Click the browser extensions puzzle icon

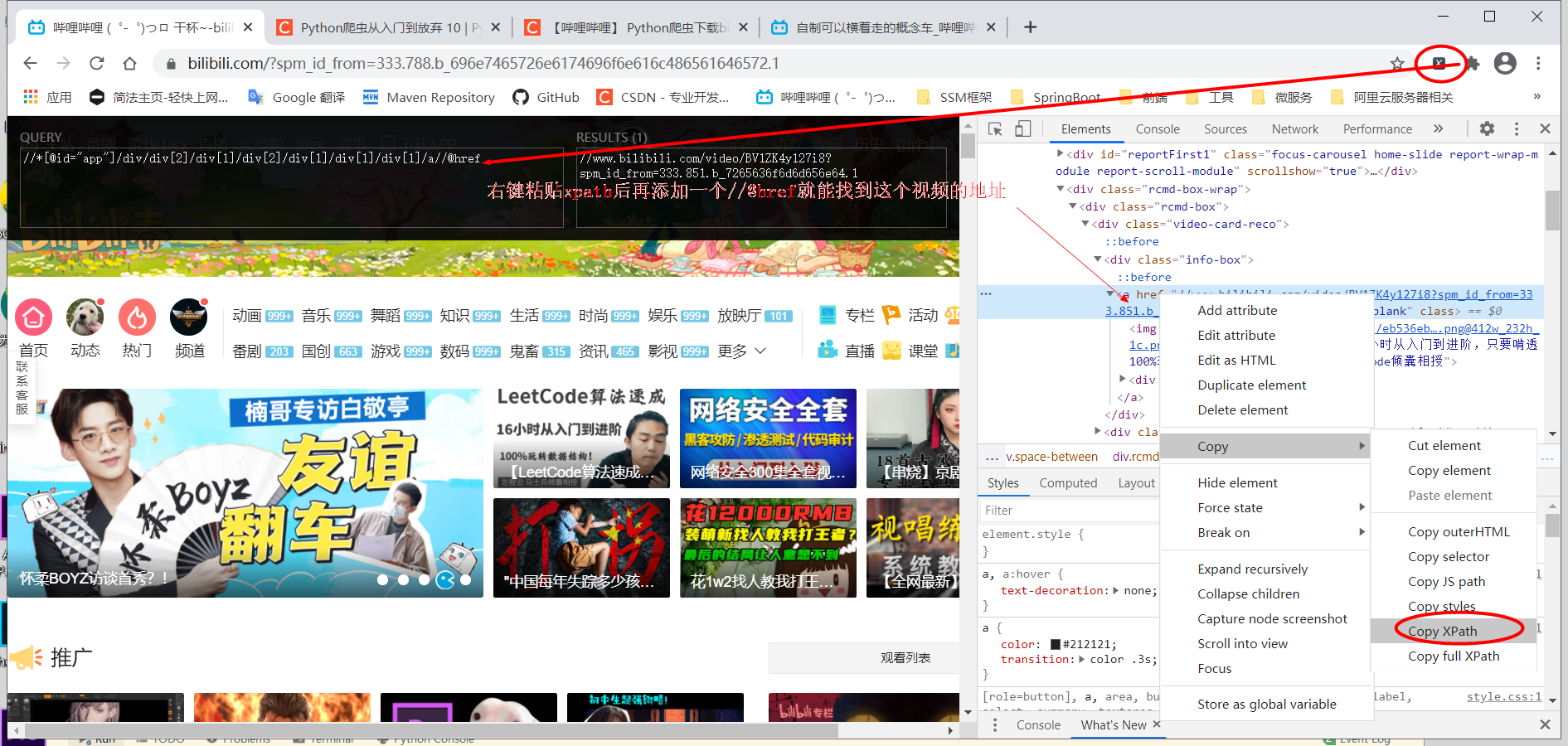1473,63
